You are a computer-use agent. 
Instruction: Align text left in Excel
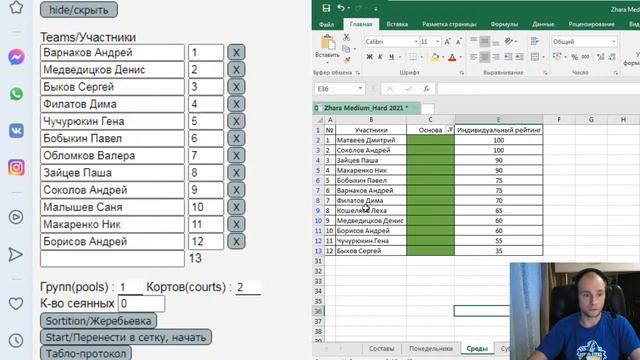click(473, 57)
